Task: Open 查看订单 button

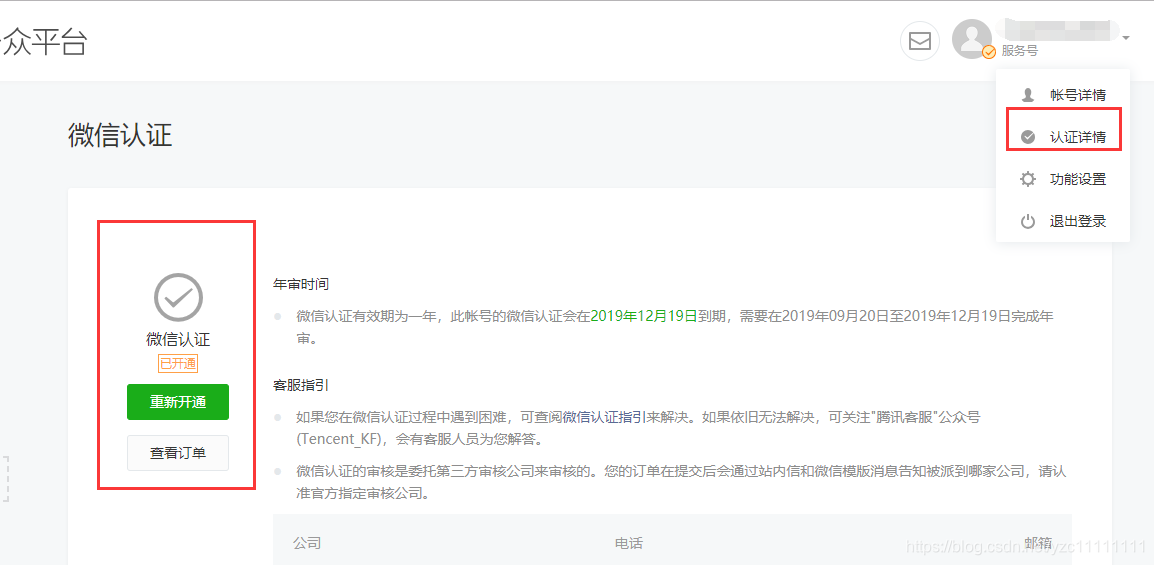Action: (178, 452)
